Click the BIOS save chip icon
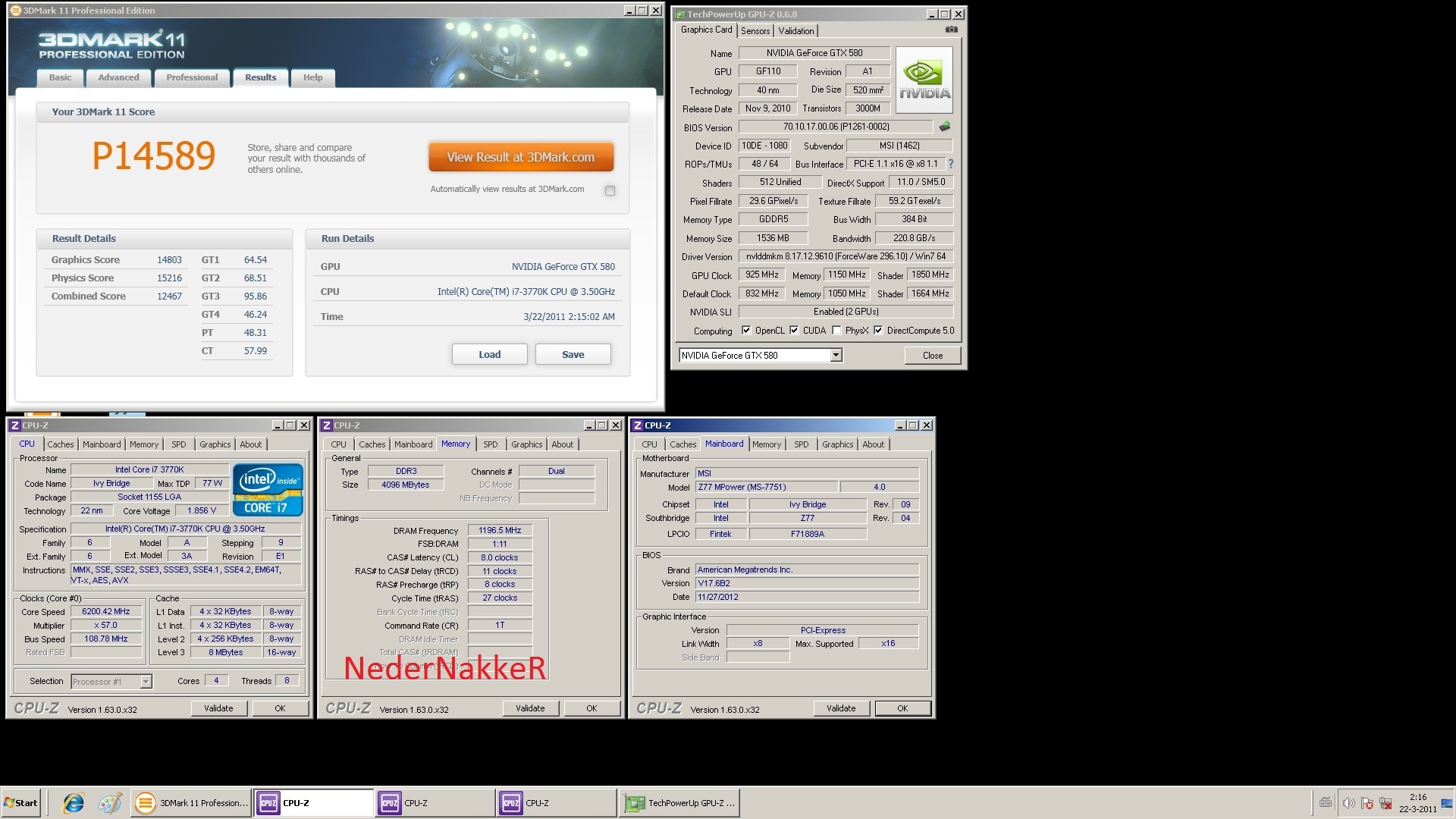The image size is (1456, 819). pos(945,127)
